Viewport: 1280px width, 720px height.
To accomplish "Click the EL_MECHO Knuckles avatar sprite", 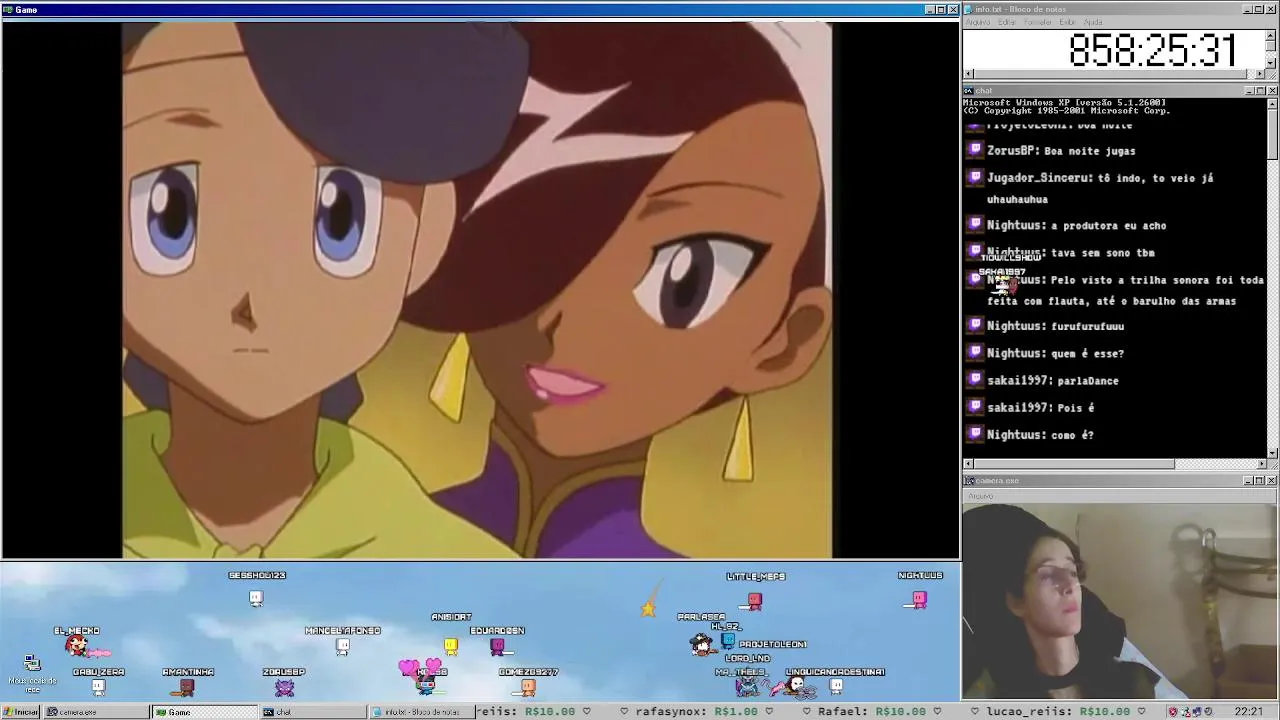I will coord(76,646).
